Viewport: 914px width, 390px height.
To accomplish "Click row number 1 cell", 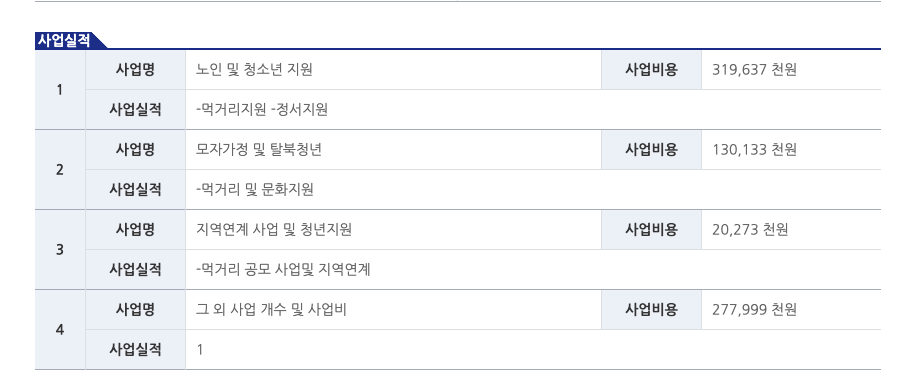I will (60, 90).
